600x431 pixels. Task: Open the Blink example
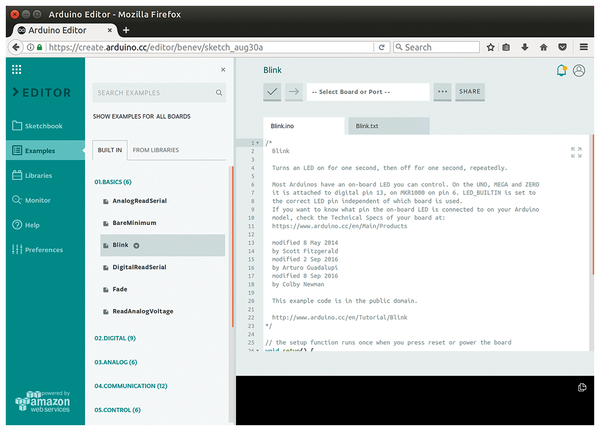[163, 245]
